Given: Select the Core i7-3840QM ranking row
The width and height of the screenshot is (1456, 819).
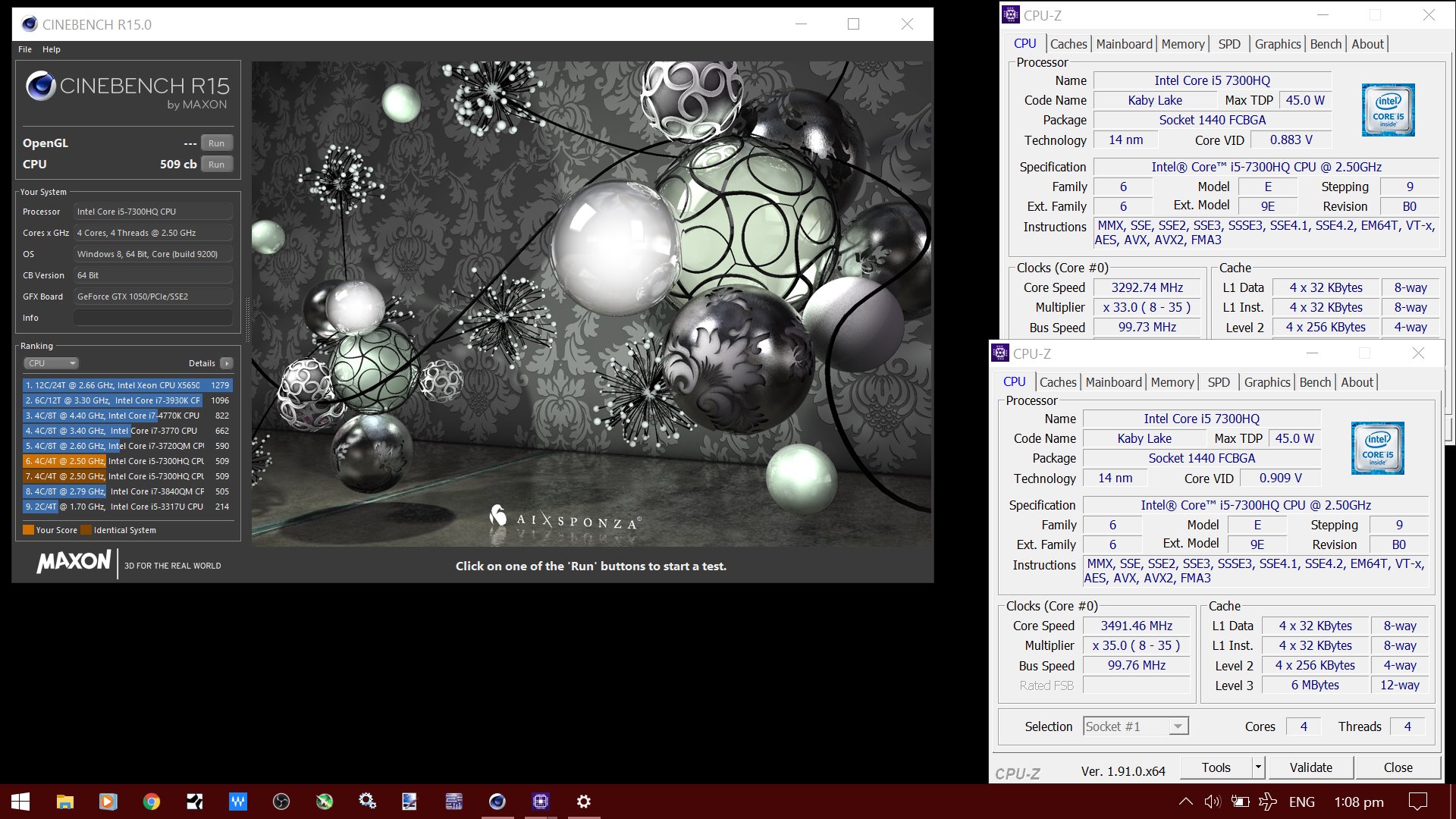Looking at the screenshot, I should pyautogui.click(x=127, y=491).
